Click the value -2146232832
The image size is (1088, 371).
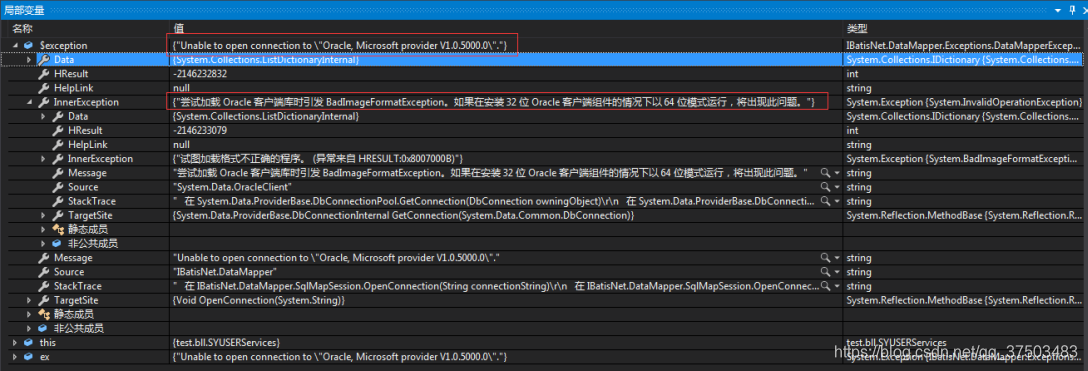200,74
